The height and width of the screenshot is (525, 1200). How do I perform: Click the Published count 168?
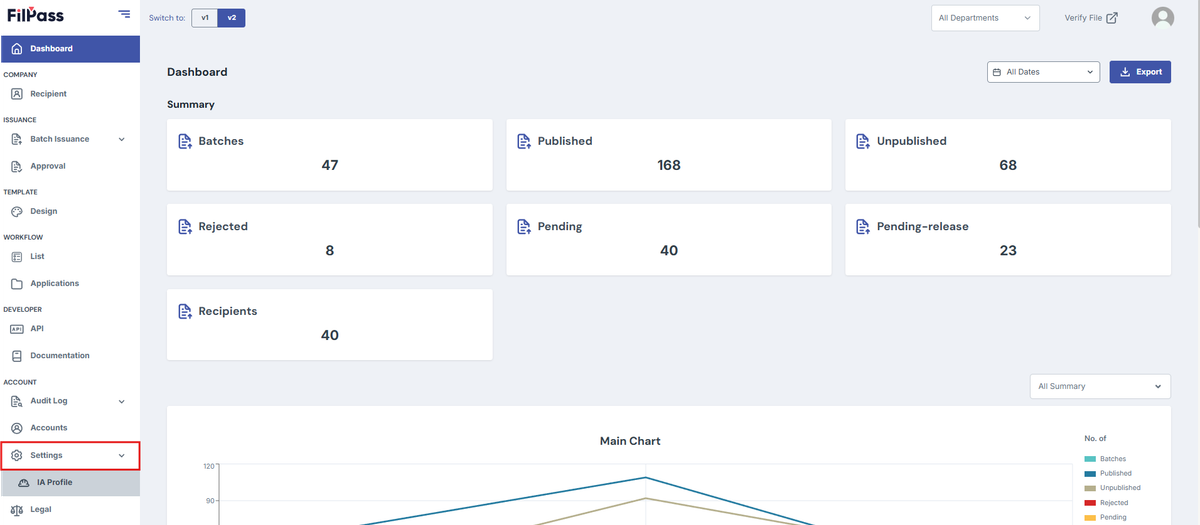click(669, 165)
